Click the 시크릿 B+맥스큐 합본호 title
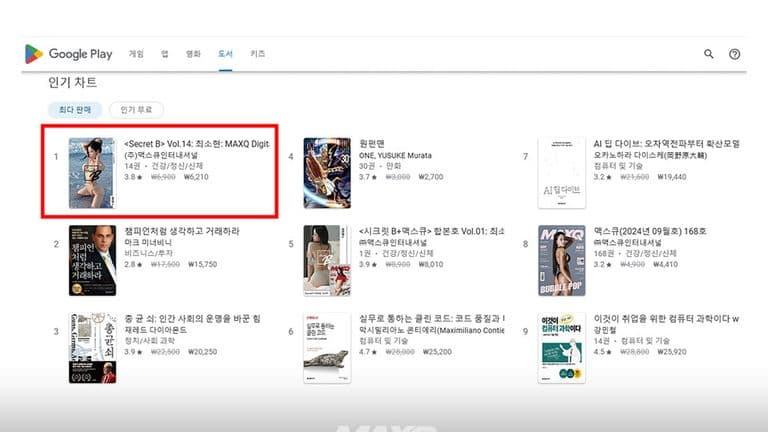The image size is (768, 432). 430,231
